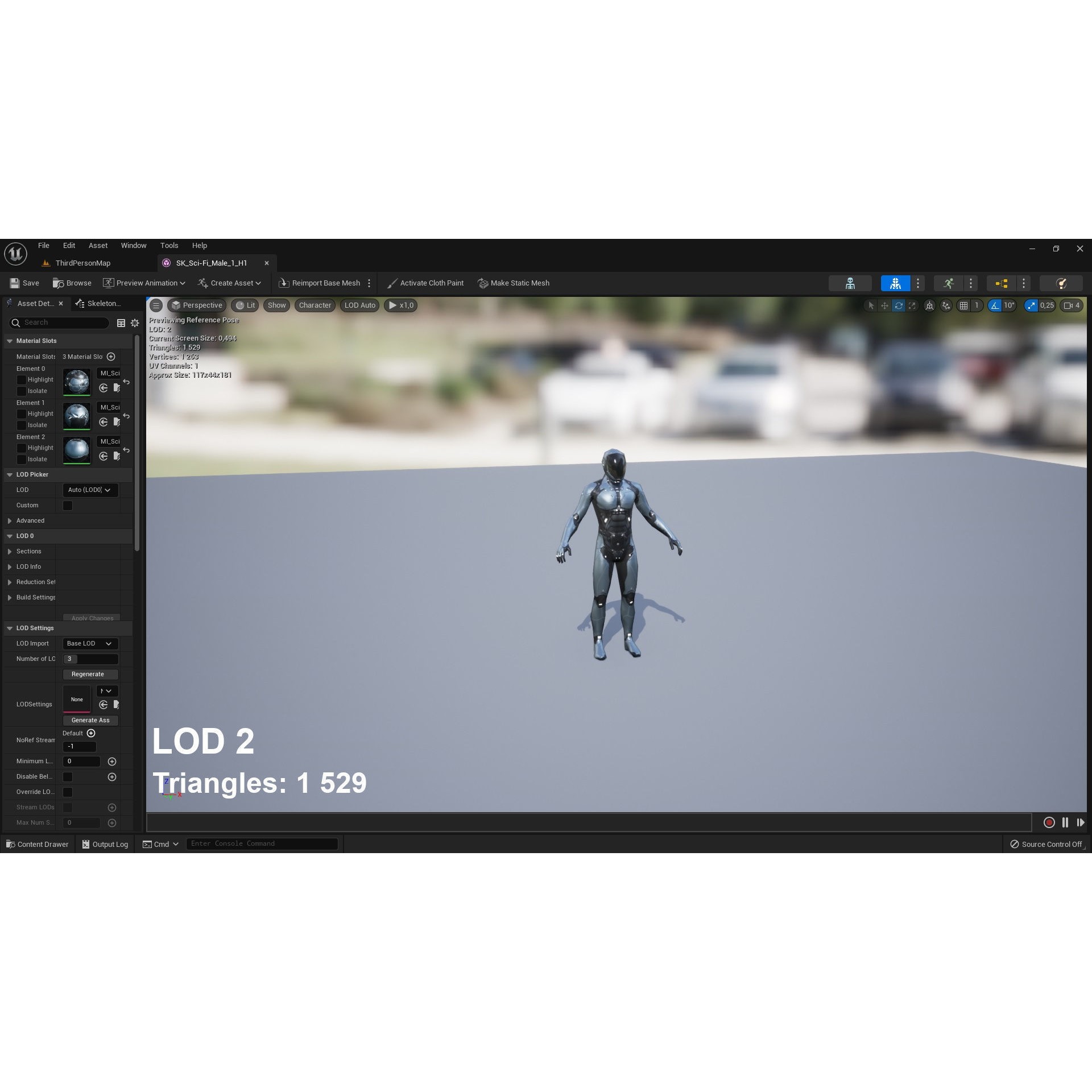
Task: Click Make Static Mesh
Action: (x=514, y=283)
